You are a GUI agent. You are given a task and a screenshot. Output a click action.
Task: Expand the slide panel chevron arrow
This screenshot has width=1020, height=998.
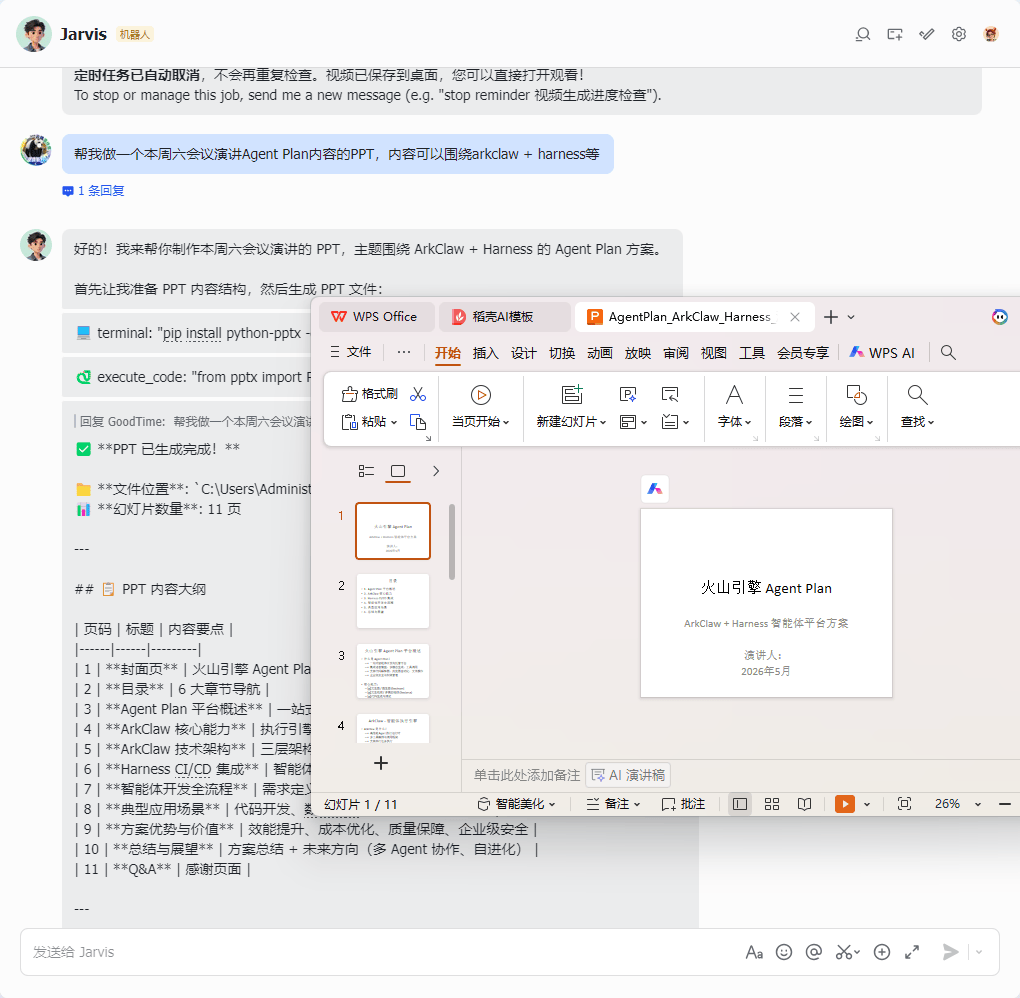436,471
